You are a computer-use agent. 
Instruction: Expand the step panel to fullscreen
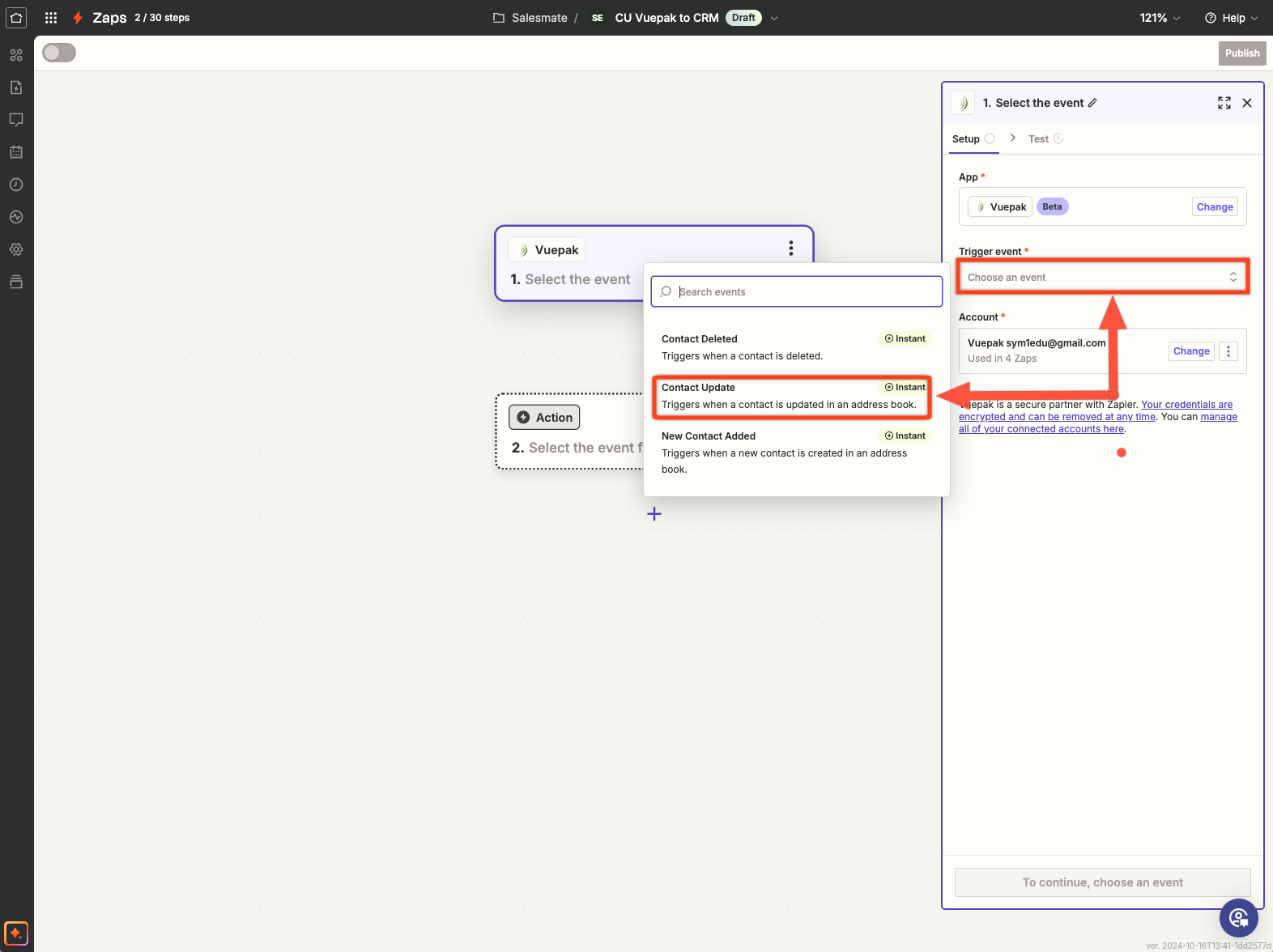point(1224,103)
